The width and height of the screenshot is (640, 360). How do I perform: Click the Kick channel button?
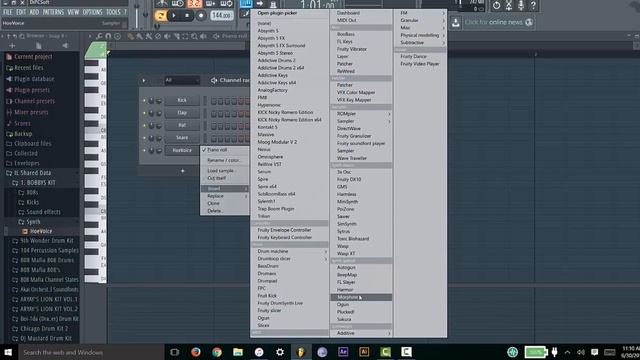(182, 100)
